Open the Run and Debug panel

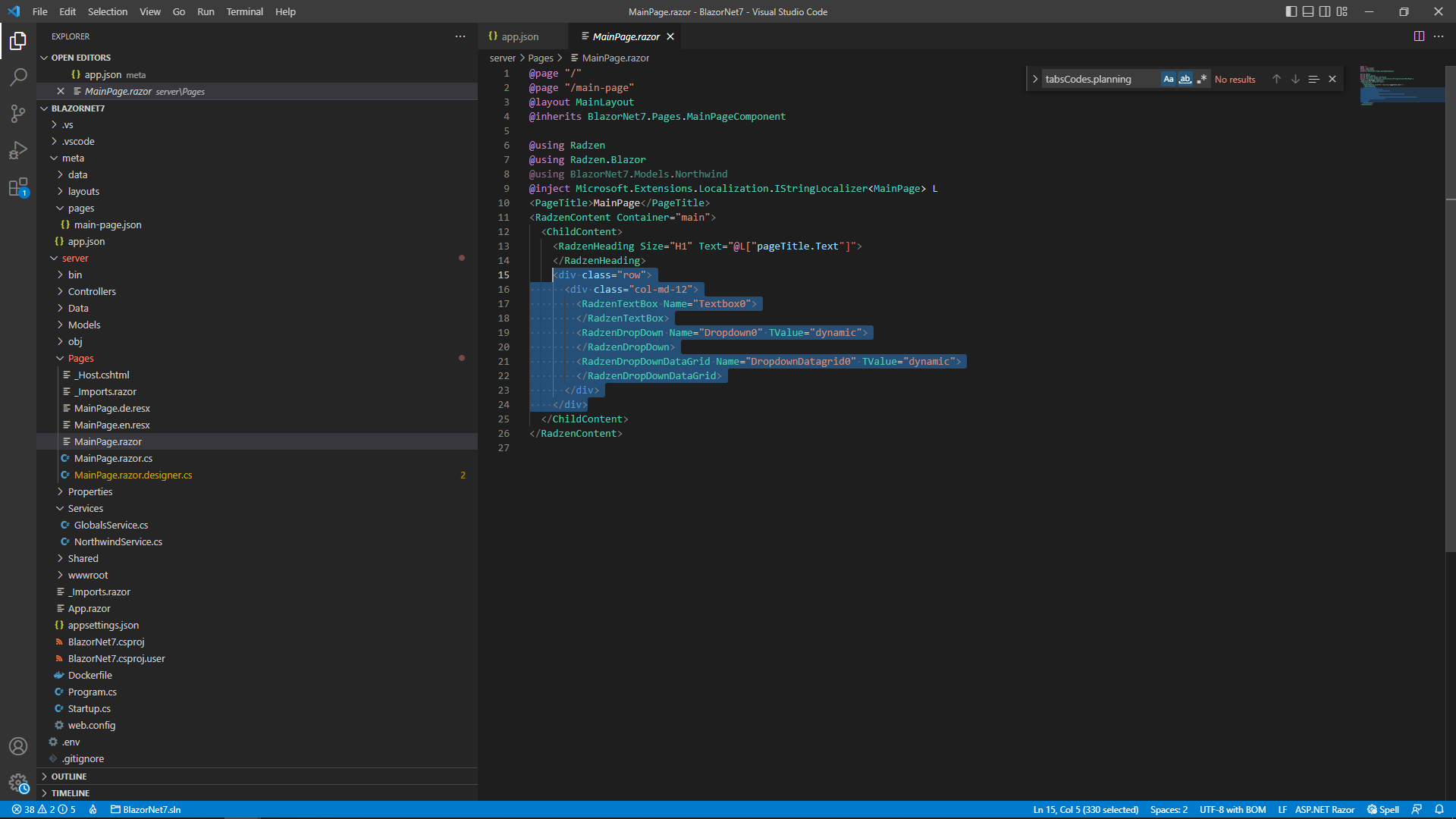18,149
